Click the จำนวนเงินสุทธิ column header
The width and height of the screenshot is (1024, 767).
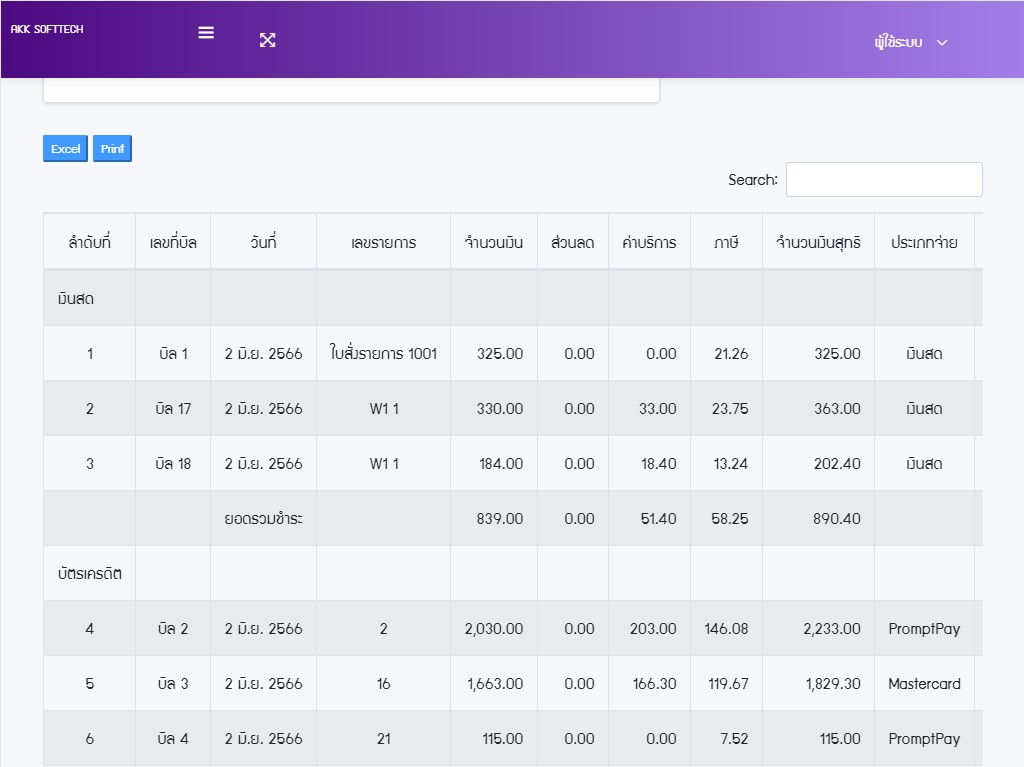click(818, 242)
